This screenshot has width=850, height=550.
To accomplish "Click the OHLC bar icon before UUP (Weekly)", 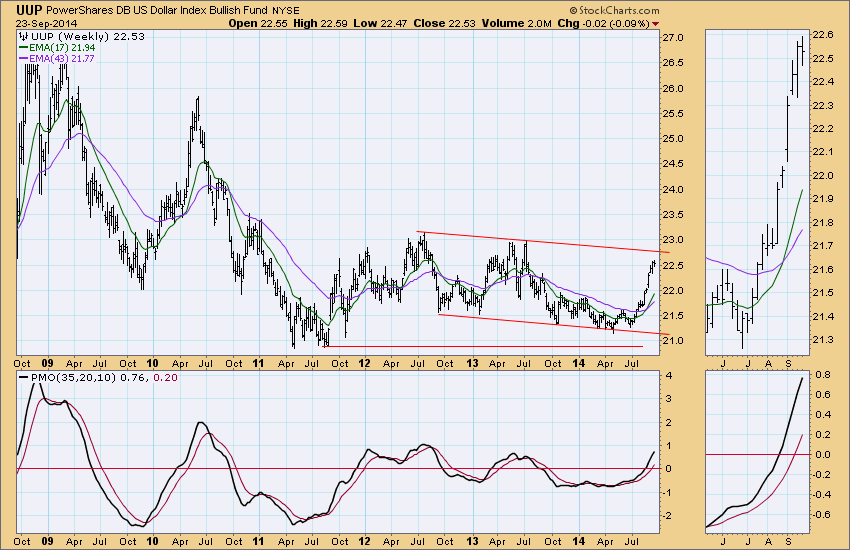I will (23, 36).
